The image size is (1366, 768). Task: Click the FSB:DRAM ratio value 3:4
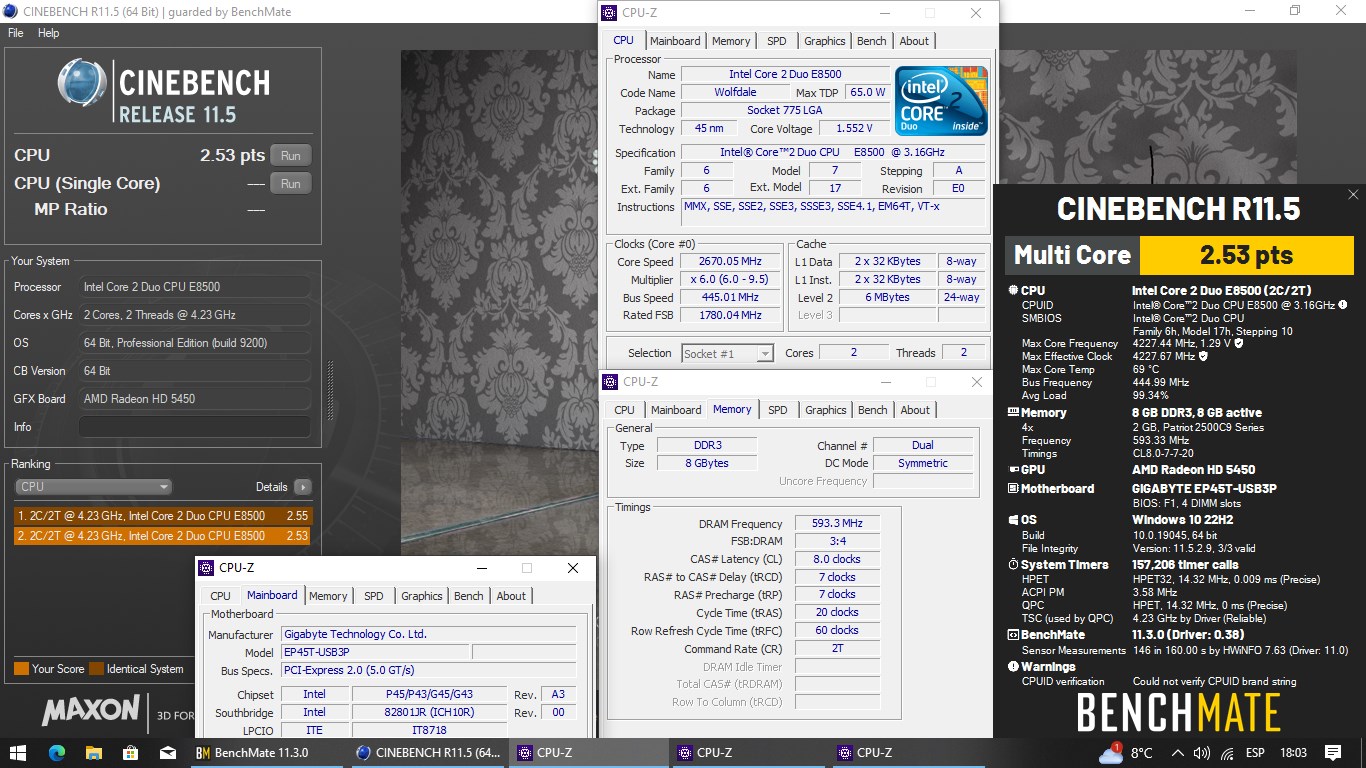click(x=838, y=541)
